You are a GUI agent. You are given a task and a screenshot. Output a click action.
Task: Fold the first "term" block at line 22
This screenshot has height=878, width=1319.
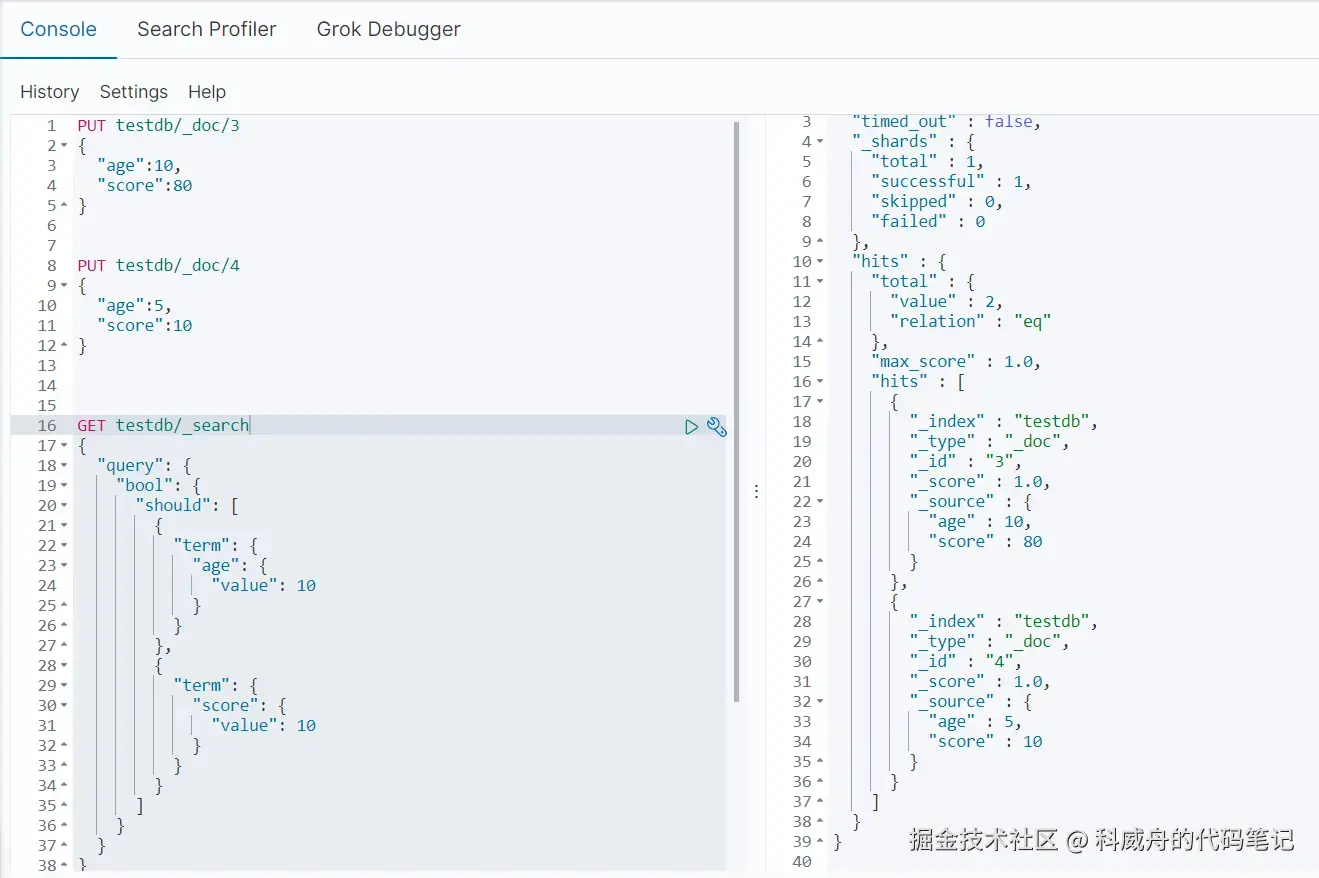(64, 546)
